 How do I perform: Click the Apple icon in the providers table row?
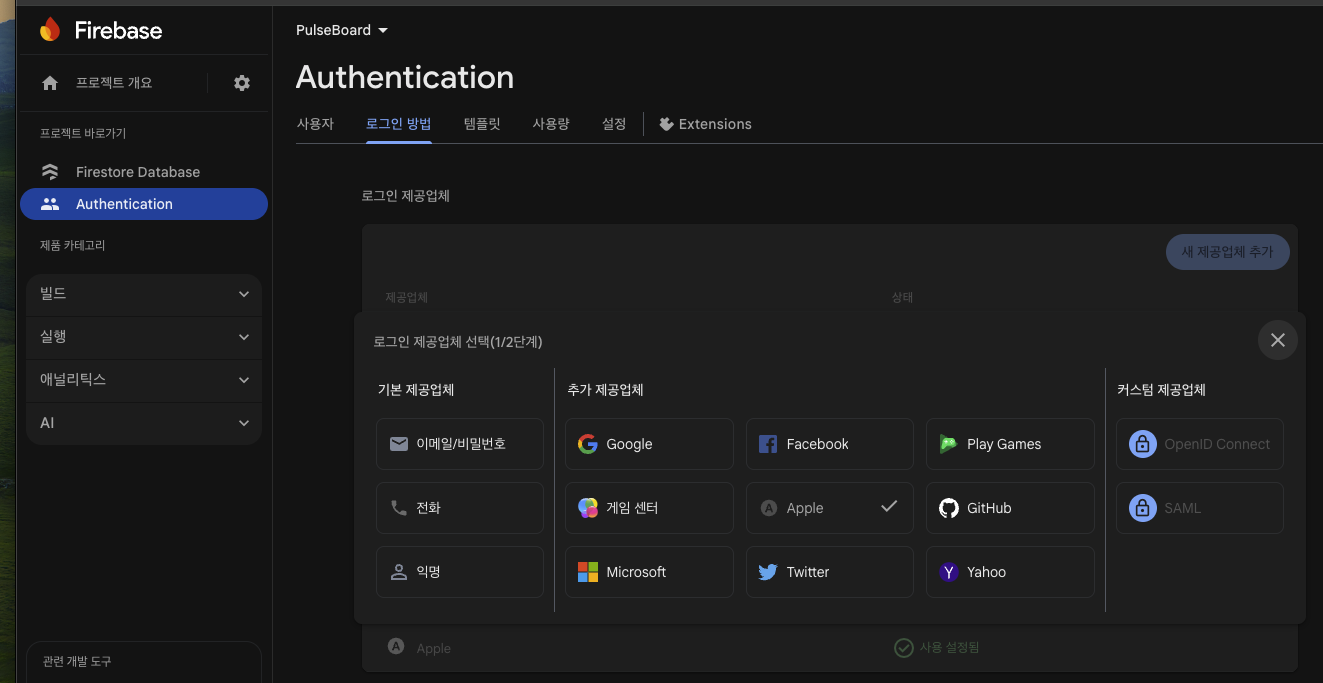coord(396,647)
